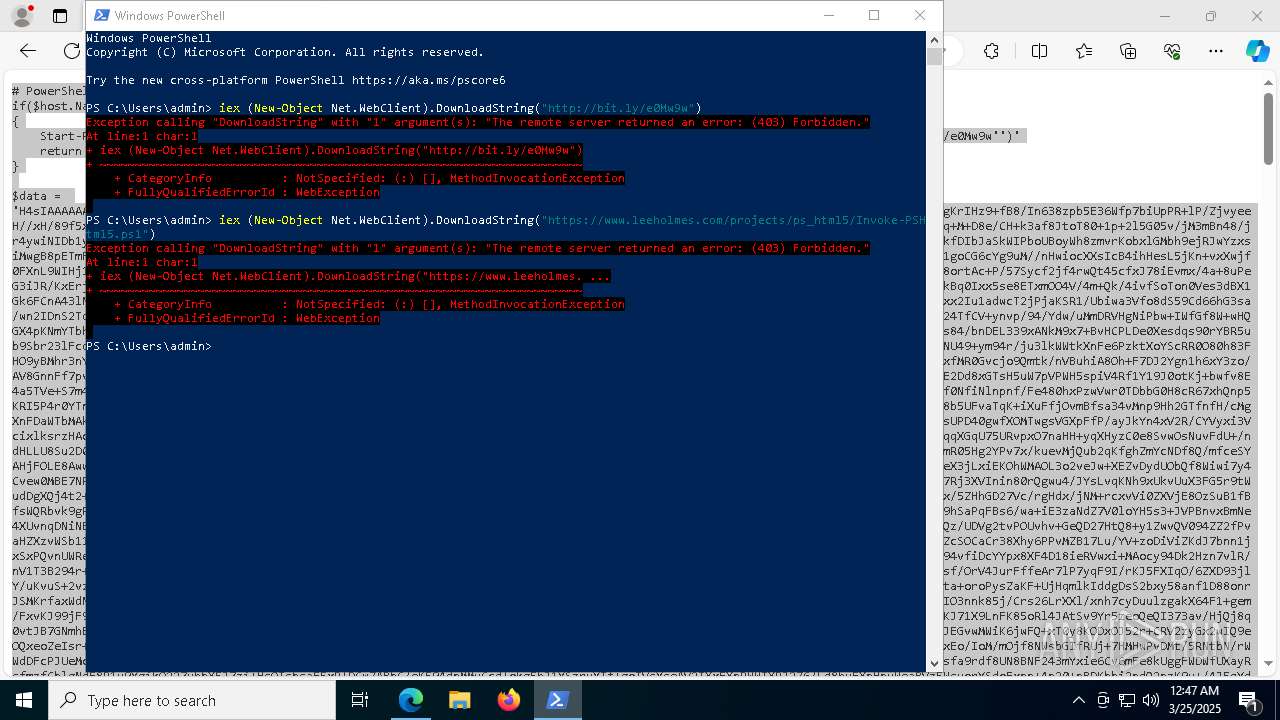Click second 'CategoryInfo : NotSpecified' line

(x=369, y=304)
